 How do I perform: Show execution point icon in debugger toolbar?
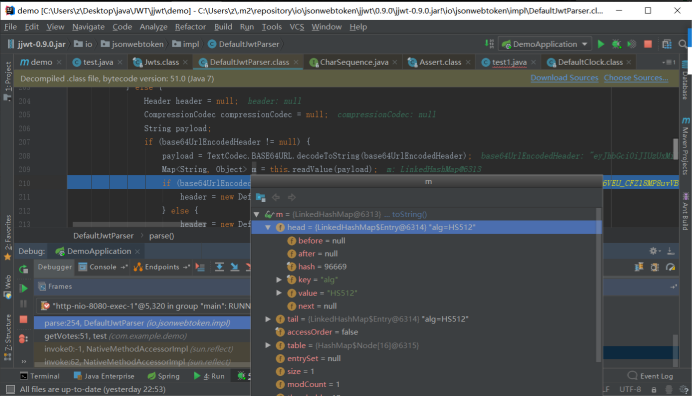200,267
